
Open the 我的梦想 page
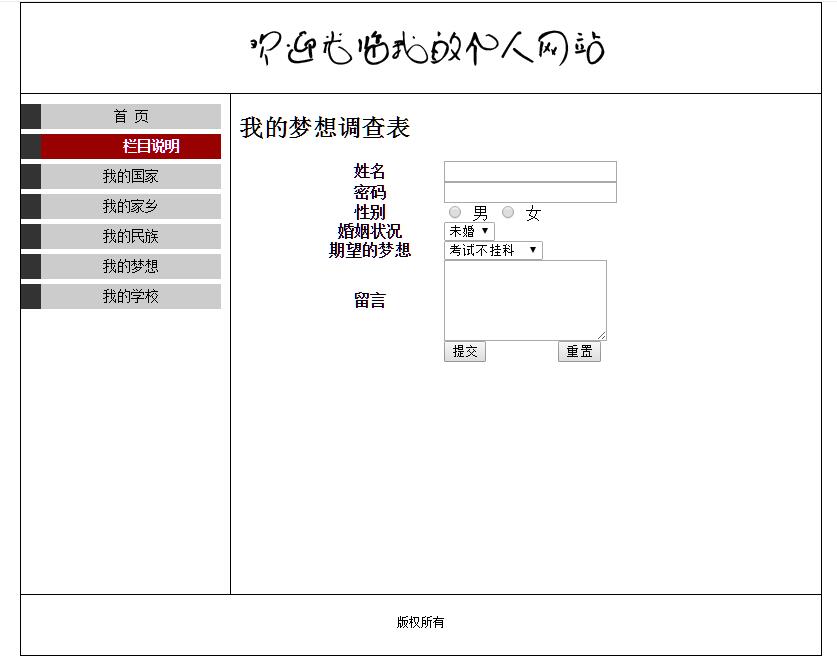(x=131, y=267)
